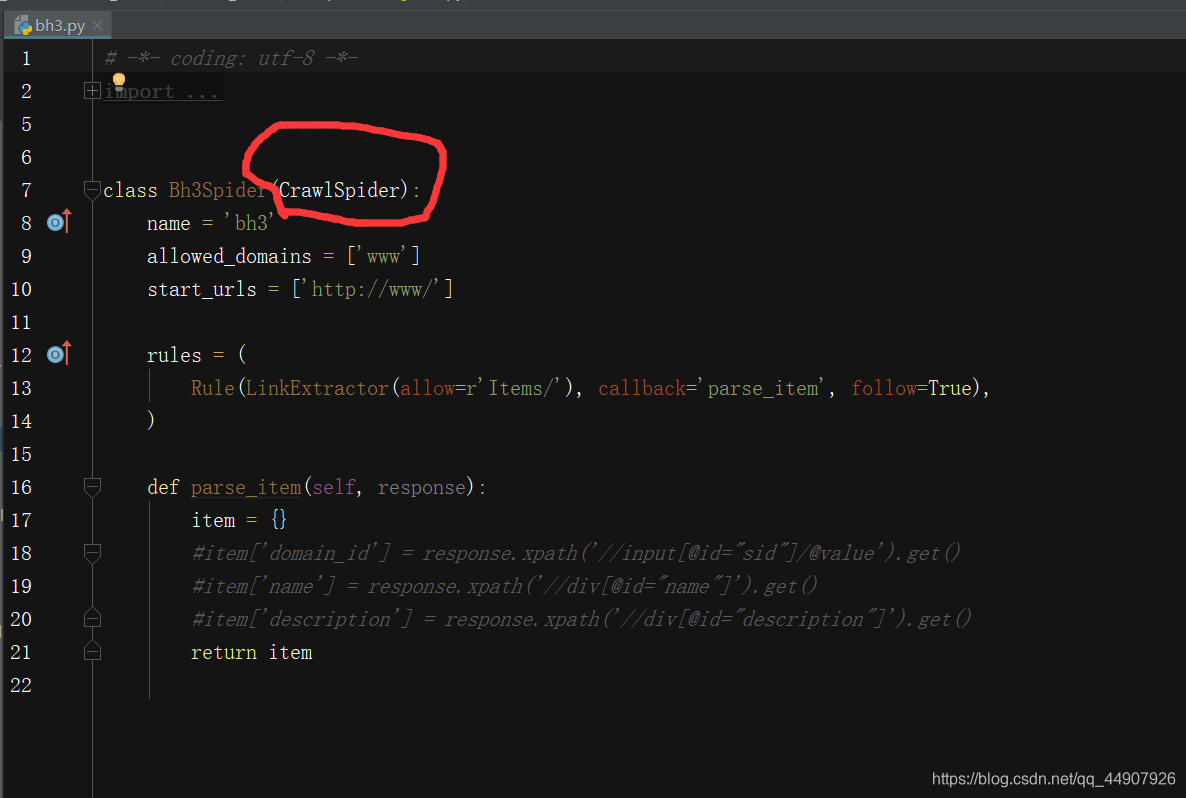This screenshot has height=798, width=1186.
Task: Click override gutter icon beside name line
Action: point(59,222)
